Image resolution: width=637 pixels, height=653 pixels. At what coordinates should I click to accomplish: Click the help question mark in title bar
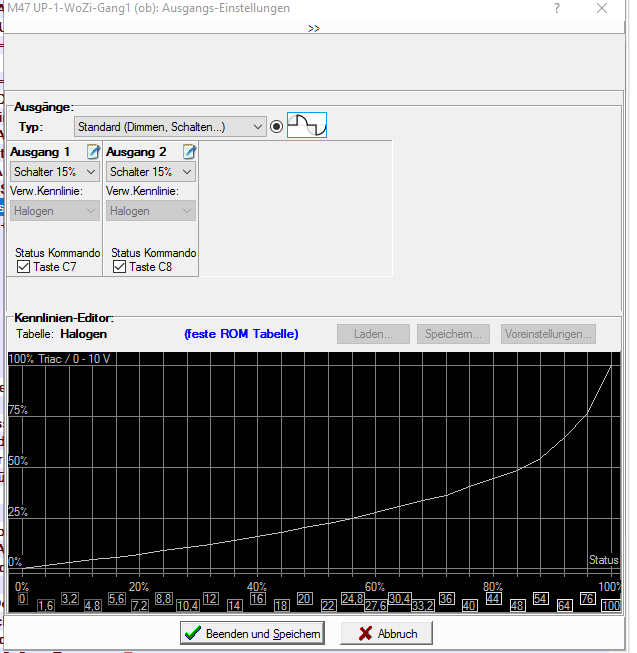557,8
